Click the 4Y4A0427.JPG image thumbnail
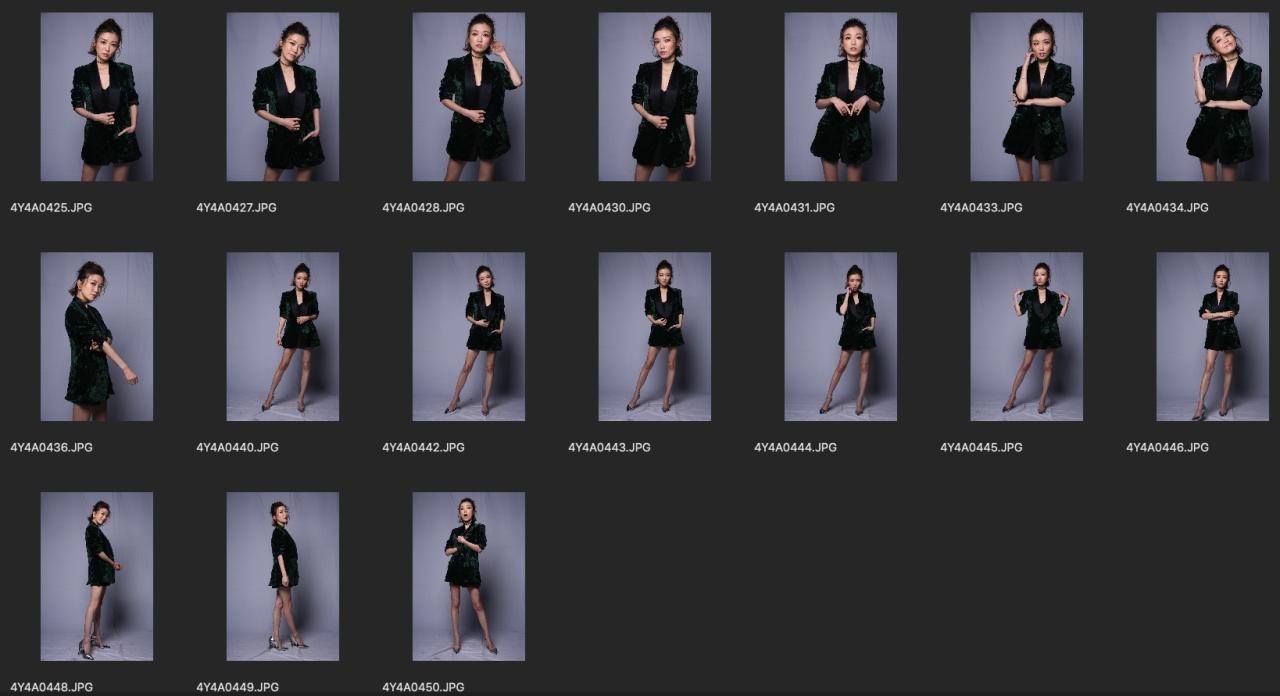 pyautogui.click(x=283, y=97)
